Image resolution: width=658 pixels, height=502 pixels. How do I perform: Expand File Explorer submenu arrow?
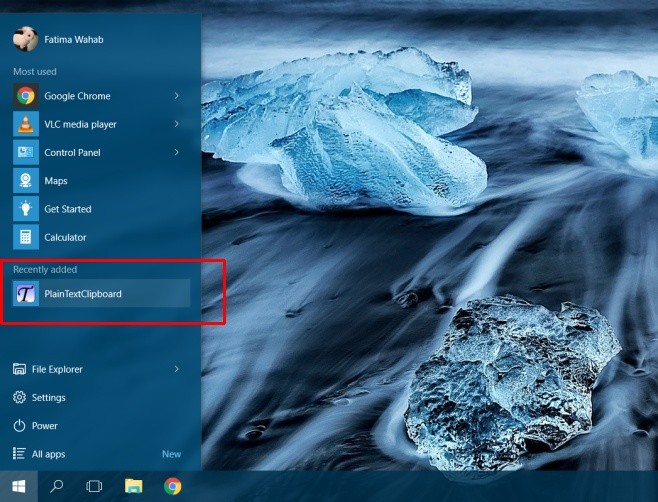(177, 369)
